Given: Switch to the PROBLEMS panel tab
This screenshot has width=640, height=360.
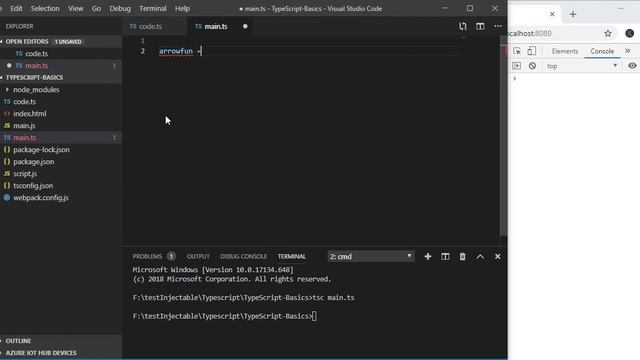Looking at the screenshot, I should [x=147, y=256].
